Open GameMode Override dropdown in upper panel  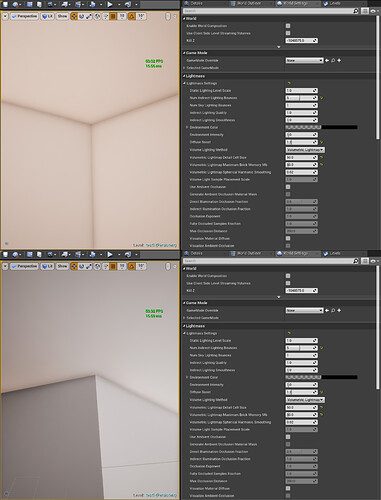click(304, 60)
